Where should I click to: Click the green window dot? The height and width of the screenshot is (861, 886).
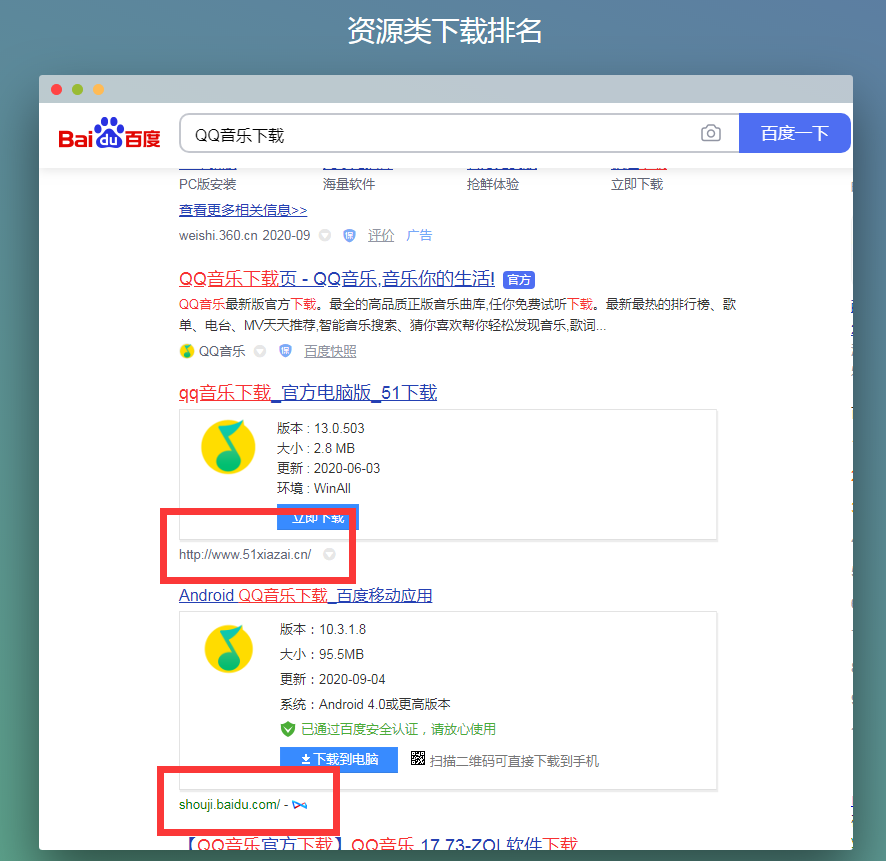[x=77, y=89]
